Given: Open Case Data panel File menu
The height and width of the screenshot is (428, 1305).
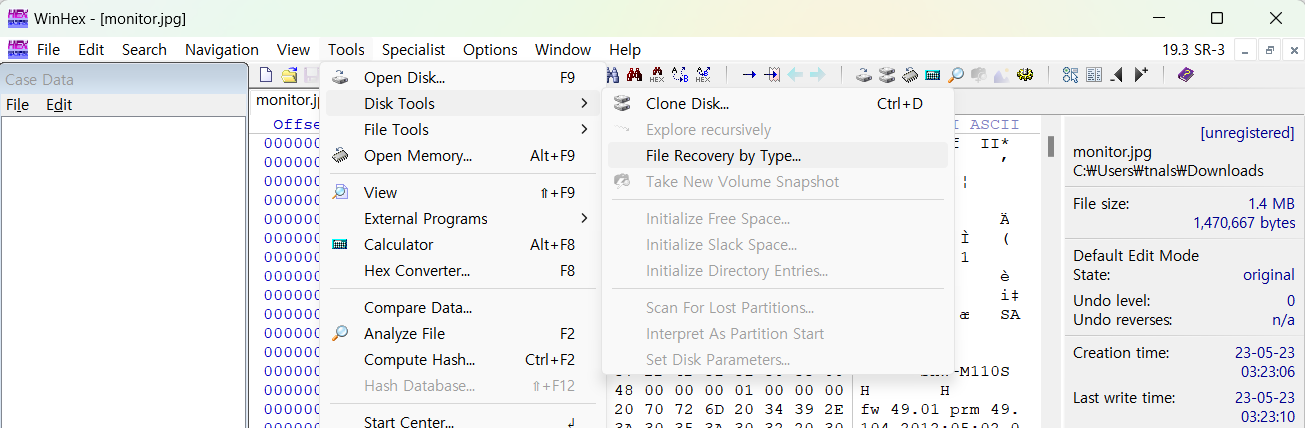Looking at the screenshot, I should coord(17,105).
